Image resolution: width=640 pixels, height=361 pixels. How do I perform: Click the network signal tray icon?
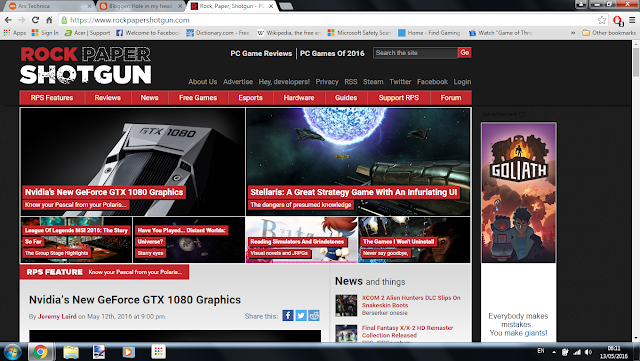577,352
